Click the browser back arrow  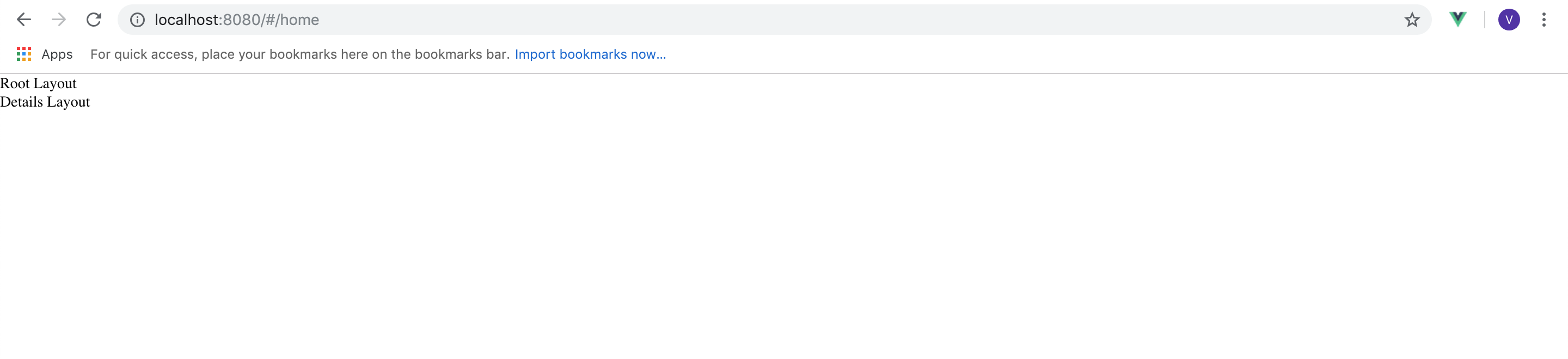(24, 20)
